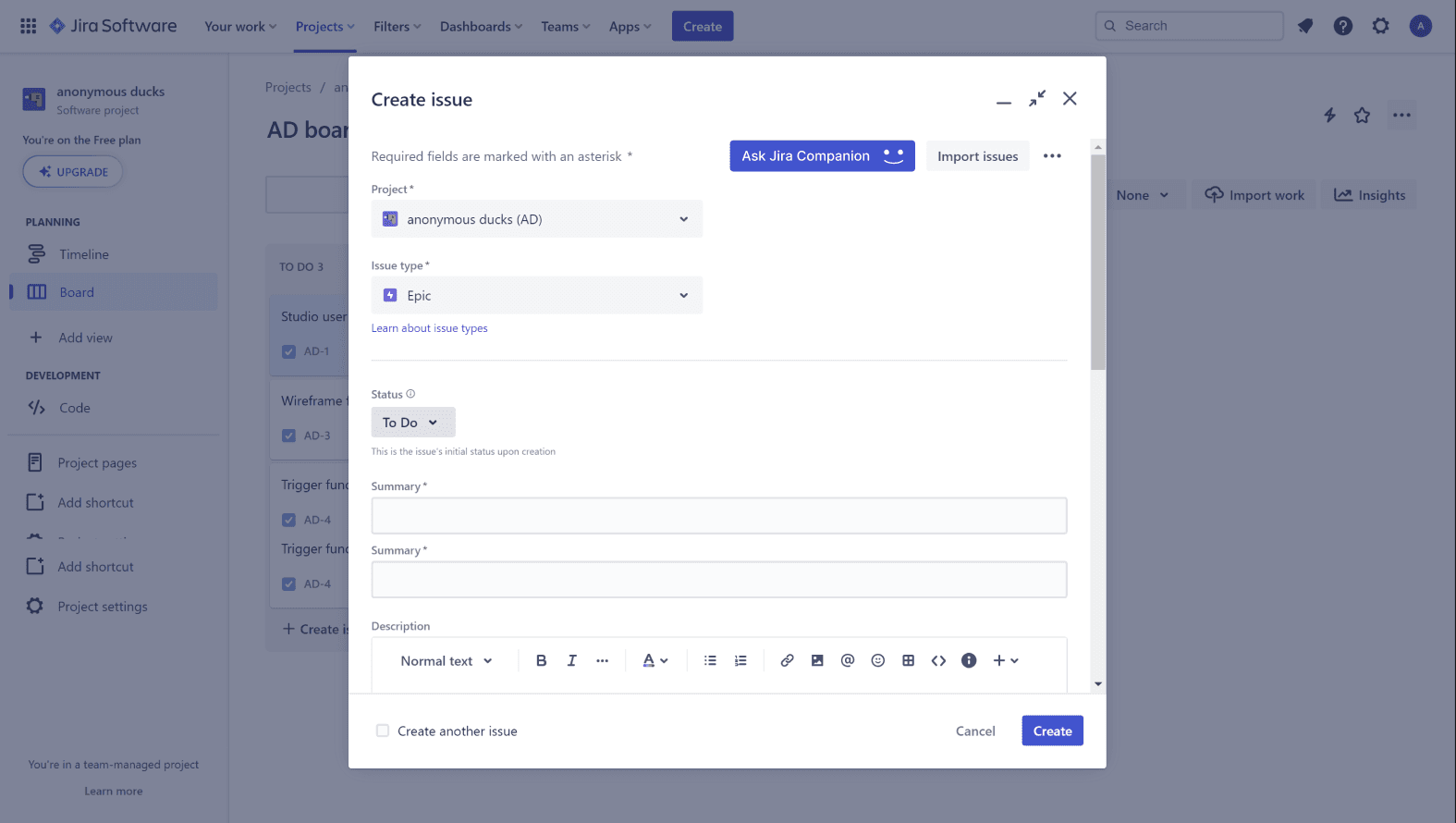
Task: Toggle bold formatting in the Description toolbar
Action: (x=542, y=660)
